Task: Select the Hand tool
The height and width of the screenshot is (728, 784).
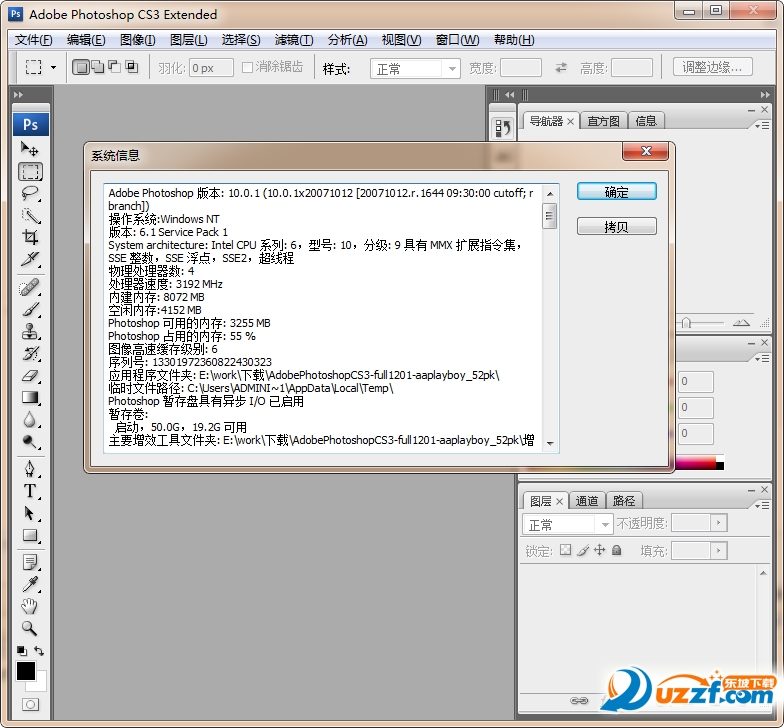Action: (x=30, y=606)
